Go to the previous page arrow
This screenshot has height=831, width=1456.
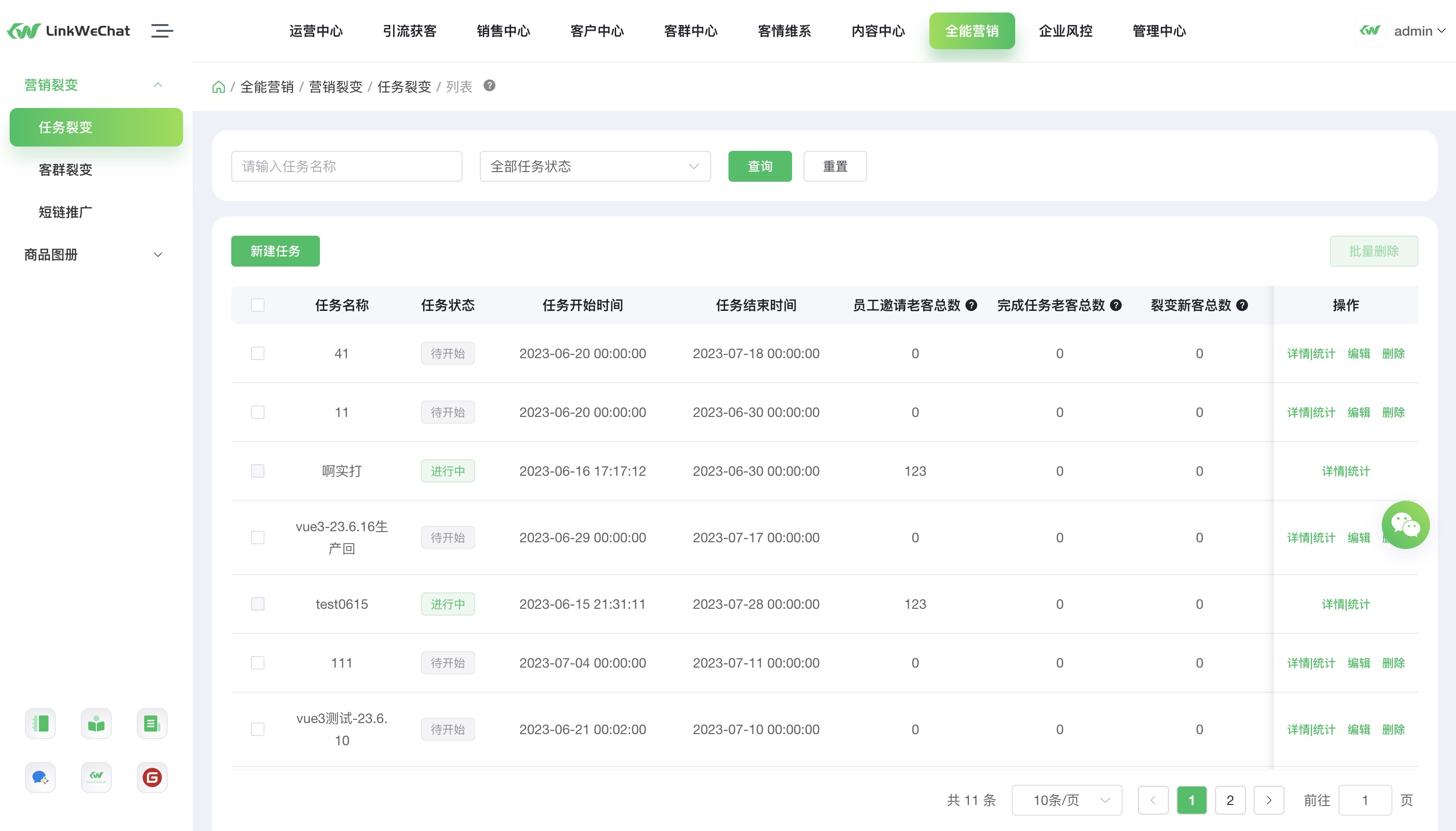coord(1153,800)
